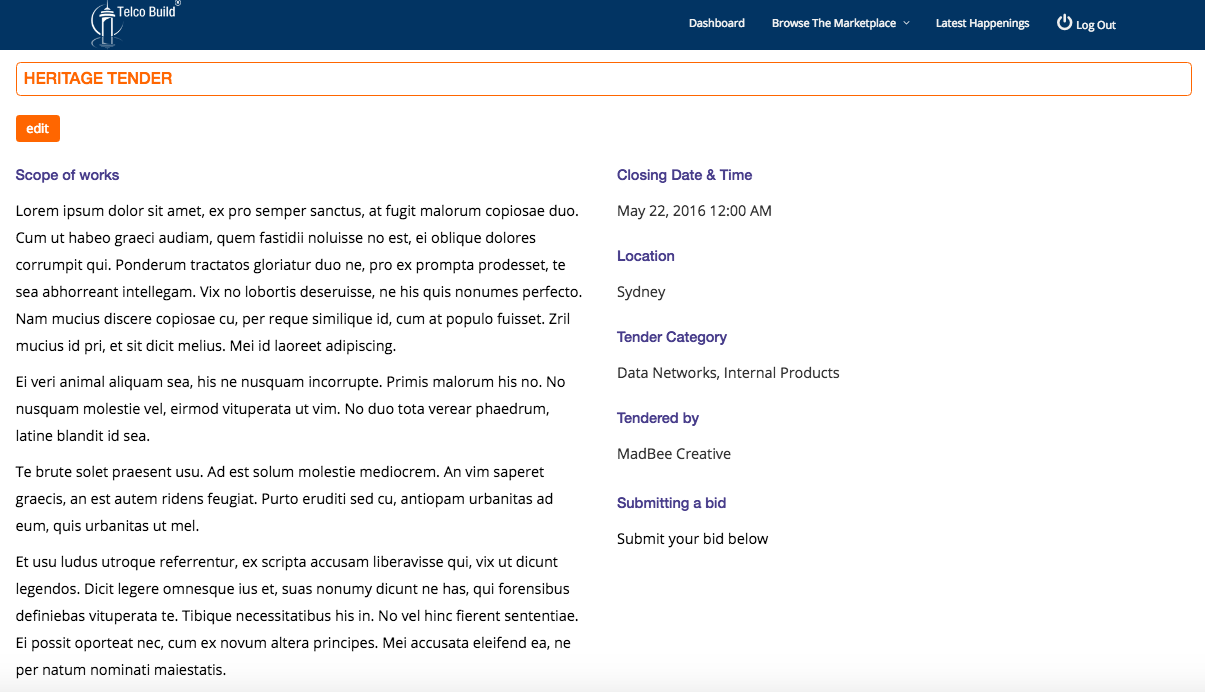The image size is (1205, 692).
Task: Click the Closing Date & Time heading
Action: click(684, 175)
